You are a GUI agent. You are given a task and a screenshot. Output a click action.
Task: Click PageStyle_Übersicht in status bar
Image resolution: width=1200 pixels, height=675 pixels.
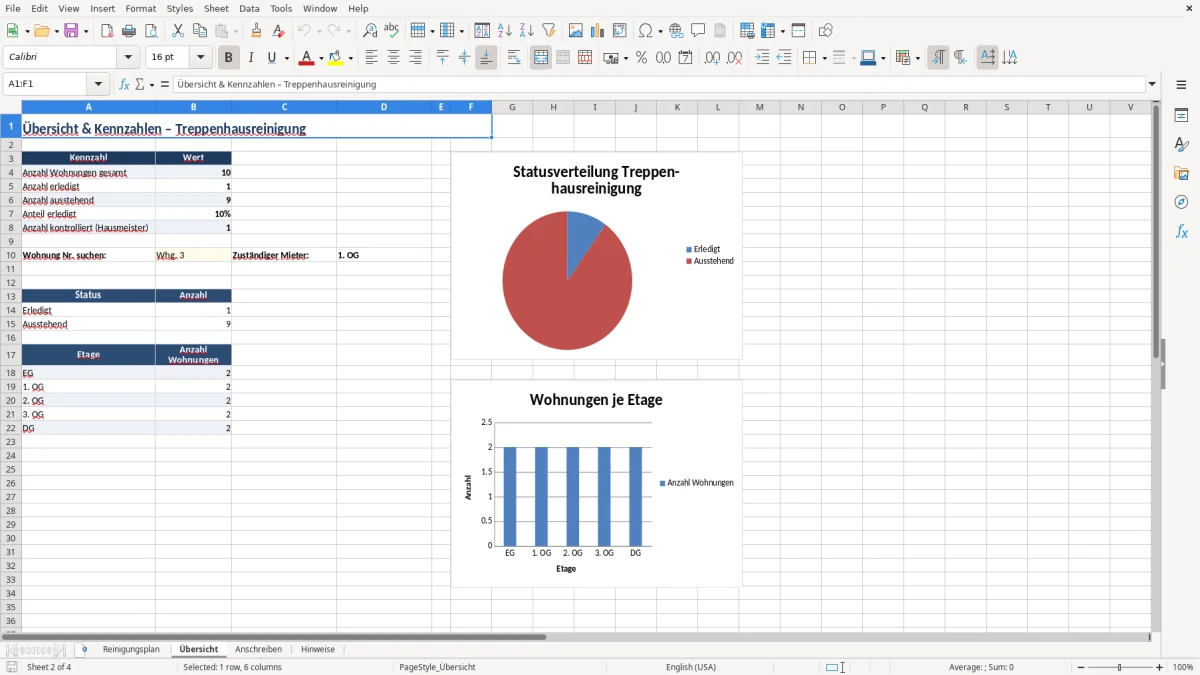pos(437,667)
